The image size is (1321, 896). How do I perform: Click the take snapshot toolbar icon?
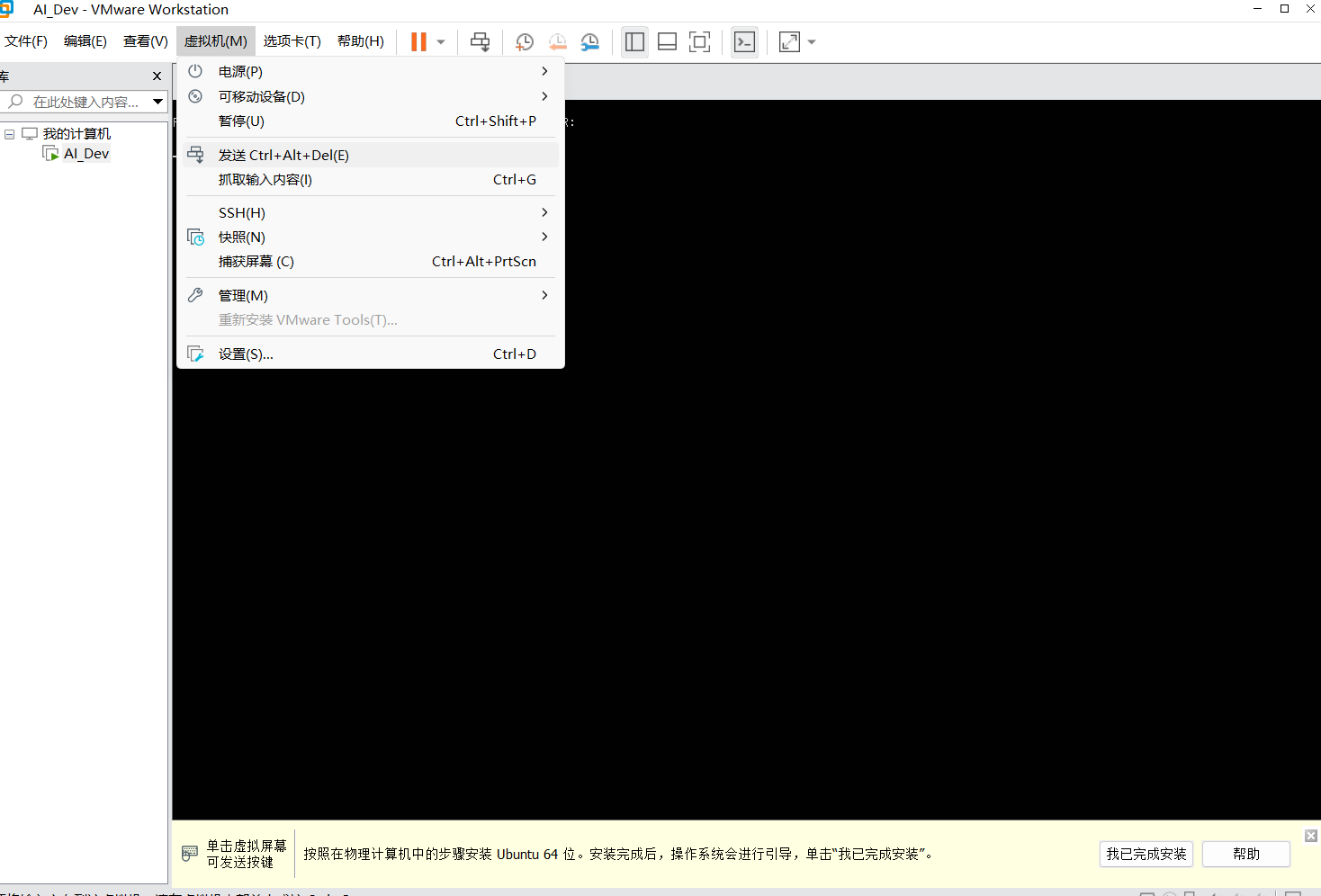pyautogui.click(x=524, y=41)
